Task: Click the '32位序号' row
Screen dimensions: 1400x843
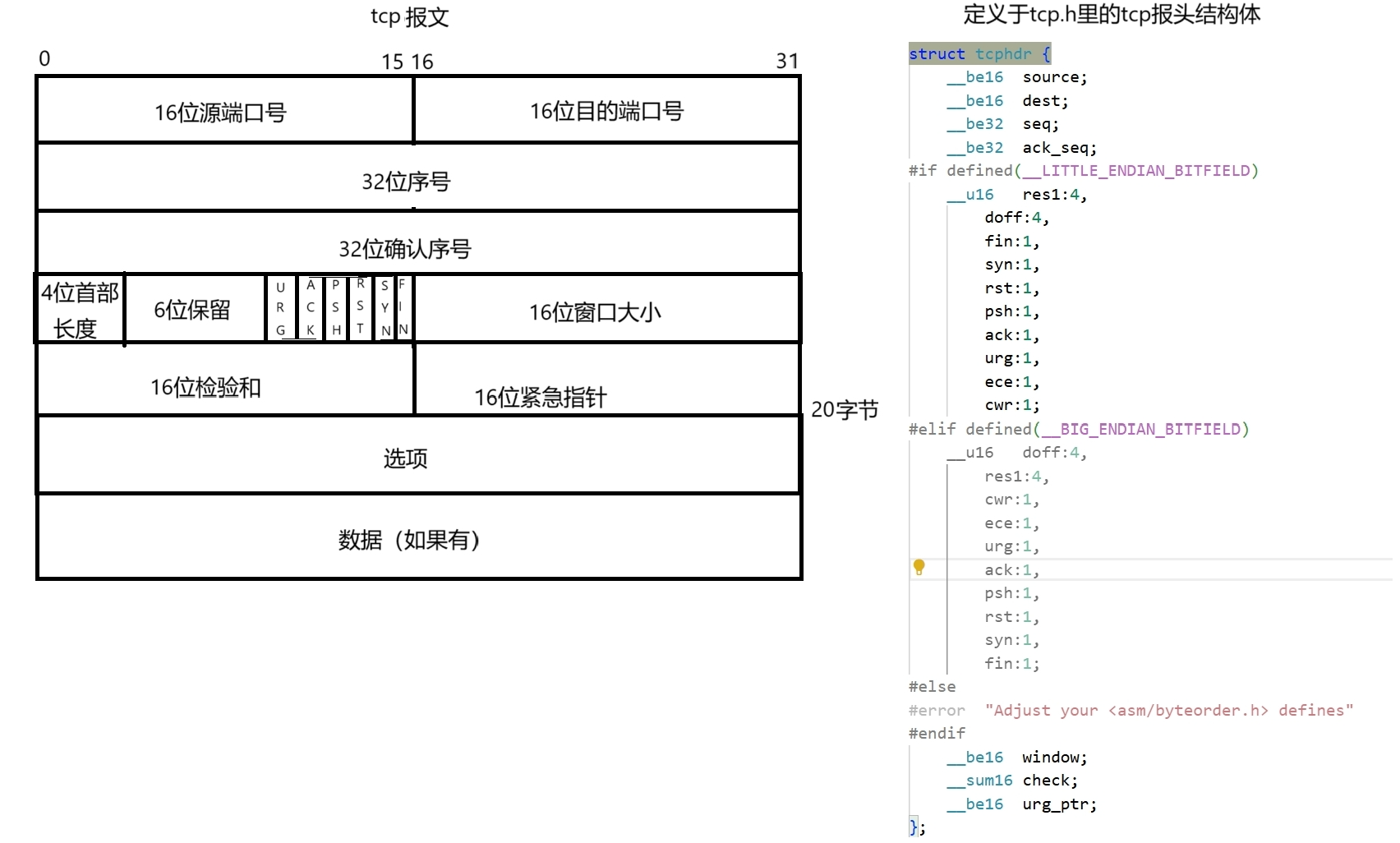Action: click(418, 177)
